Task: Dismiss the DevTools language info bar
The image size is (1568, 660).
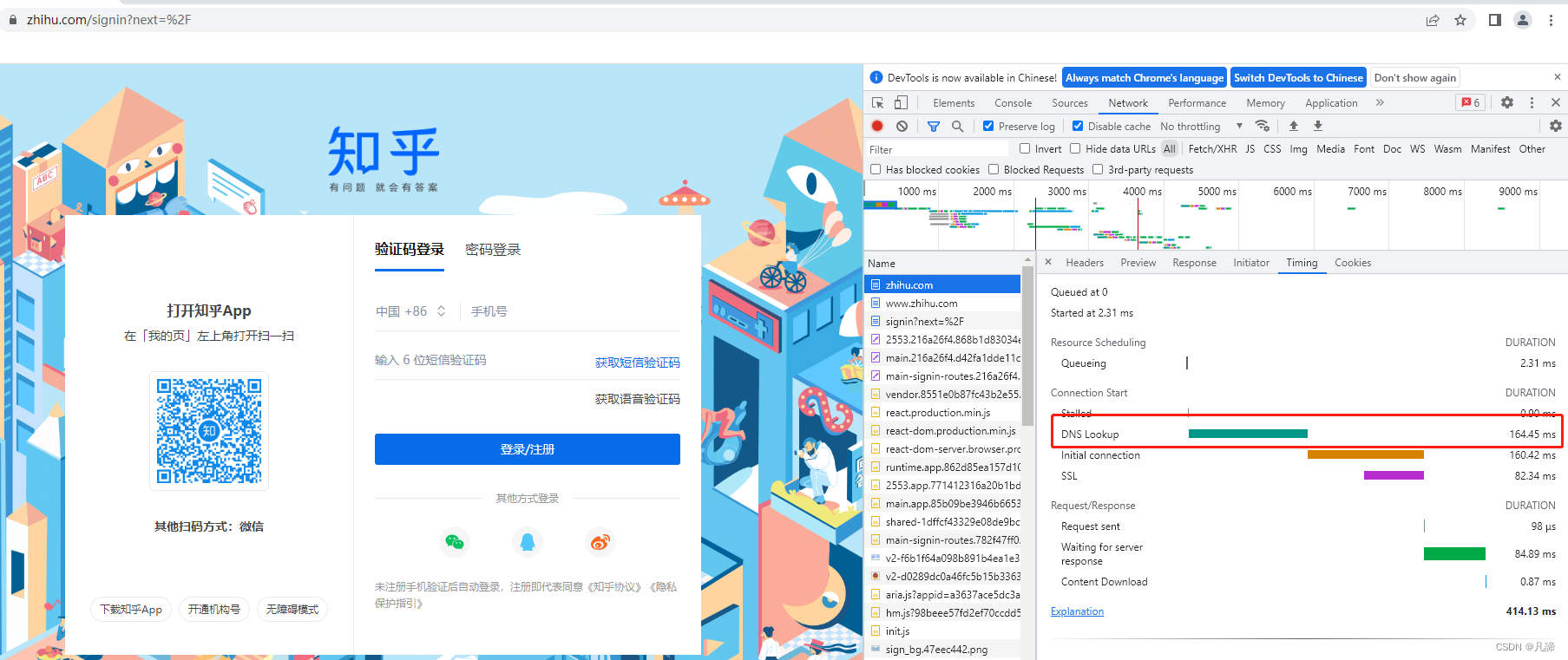Action: tap(1557, 77)
